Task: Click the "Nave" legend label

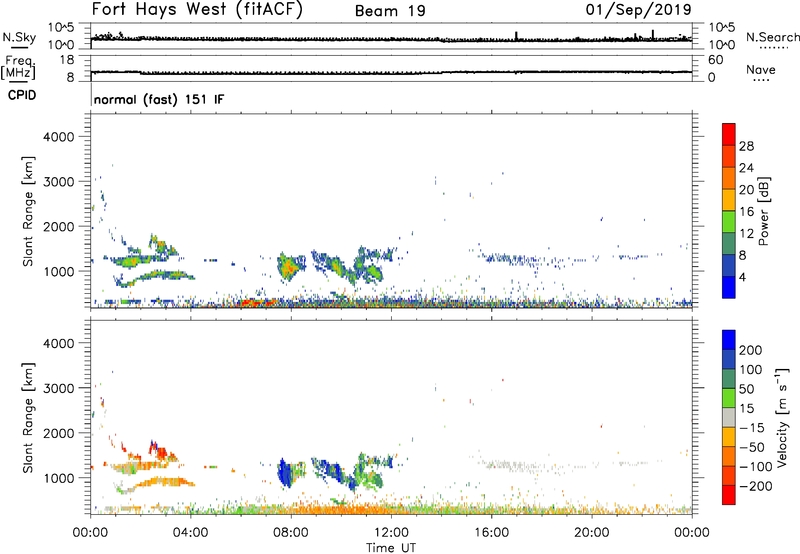Action: [761, 69]
